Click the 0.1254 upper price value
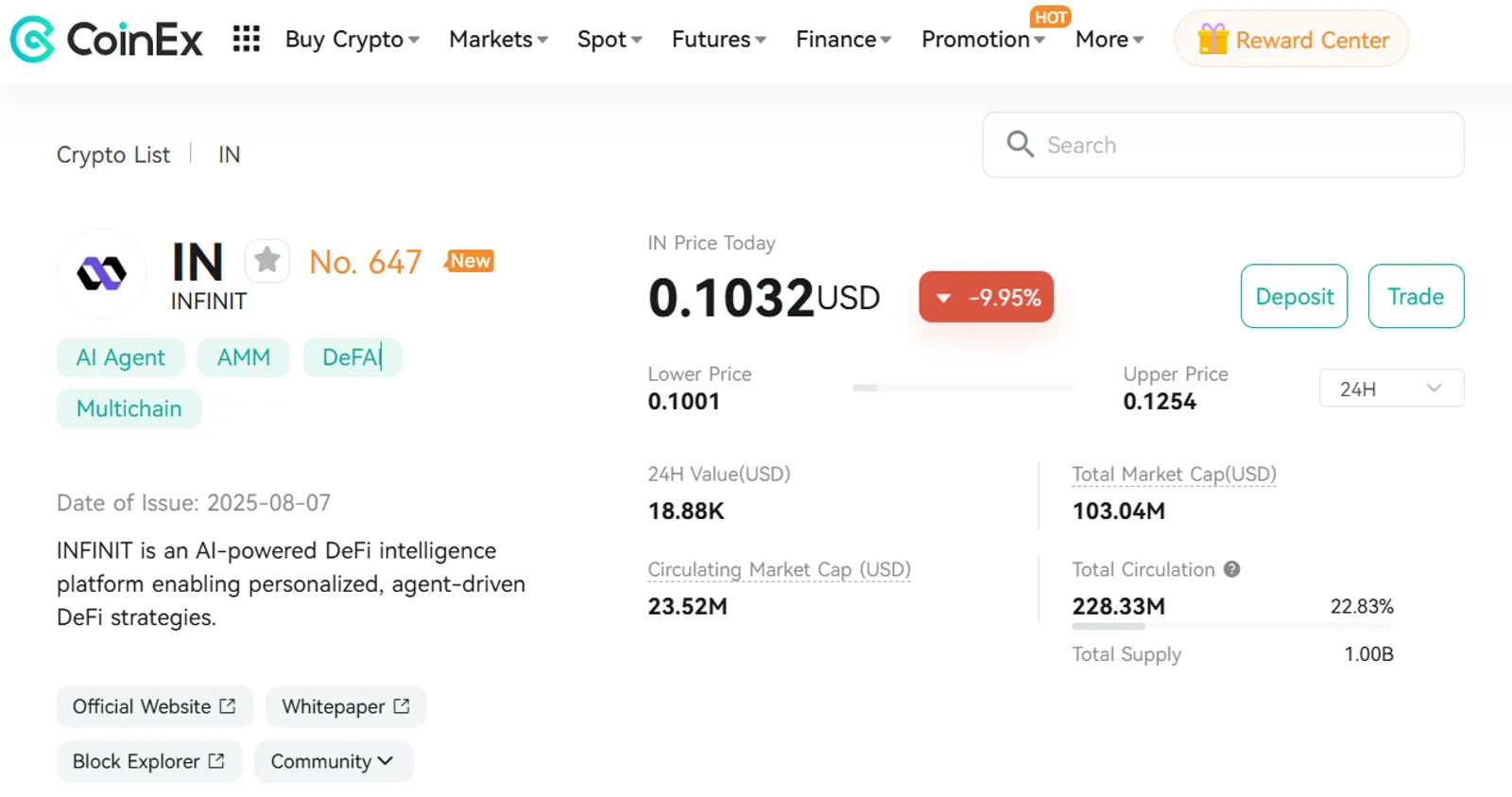This screenshot has height=797, width=1512. point(1160,402)
